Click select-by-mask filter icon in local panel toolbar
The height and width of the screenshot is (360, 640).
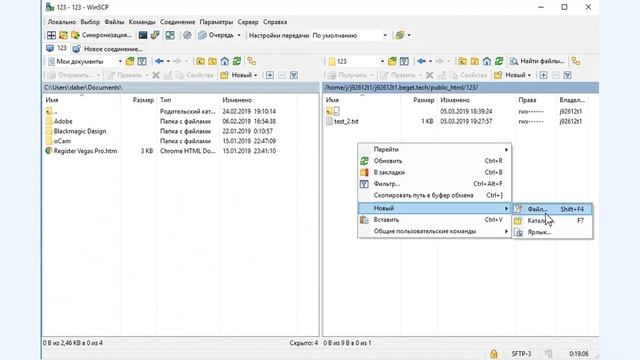coord(294,75)
